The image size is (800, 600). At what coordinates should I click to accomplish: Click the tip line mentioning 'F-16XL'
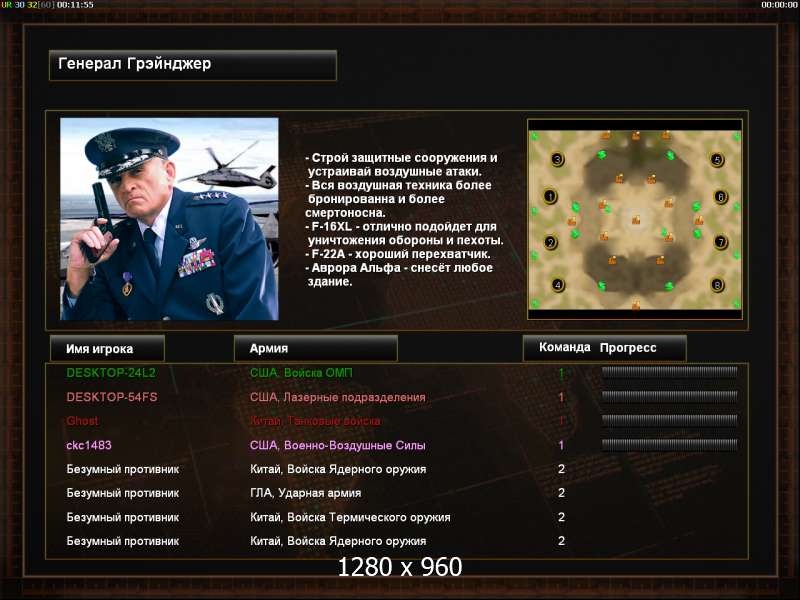pos(405,233)
